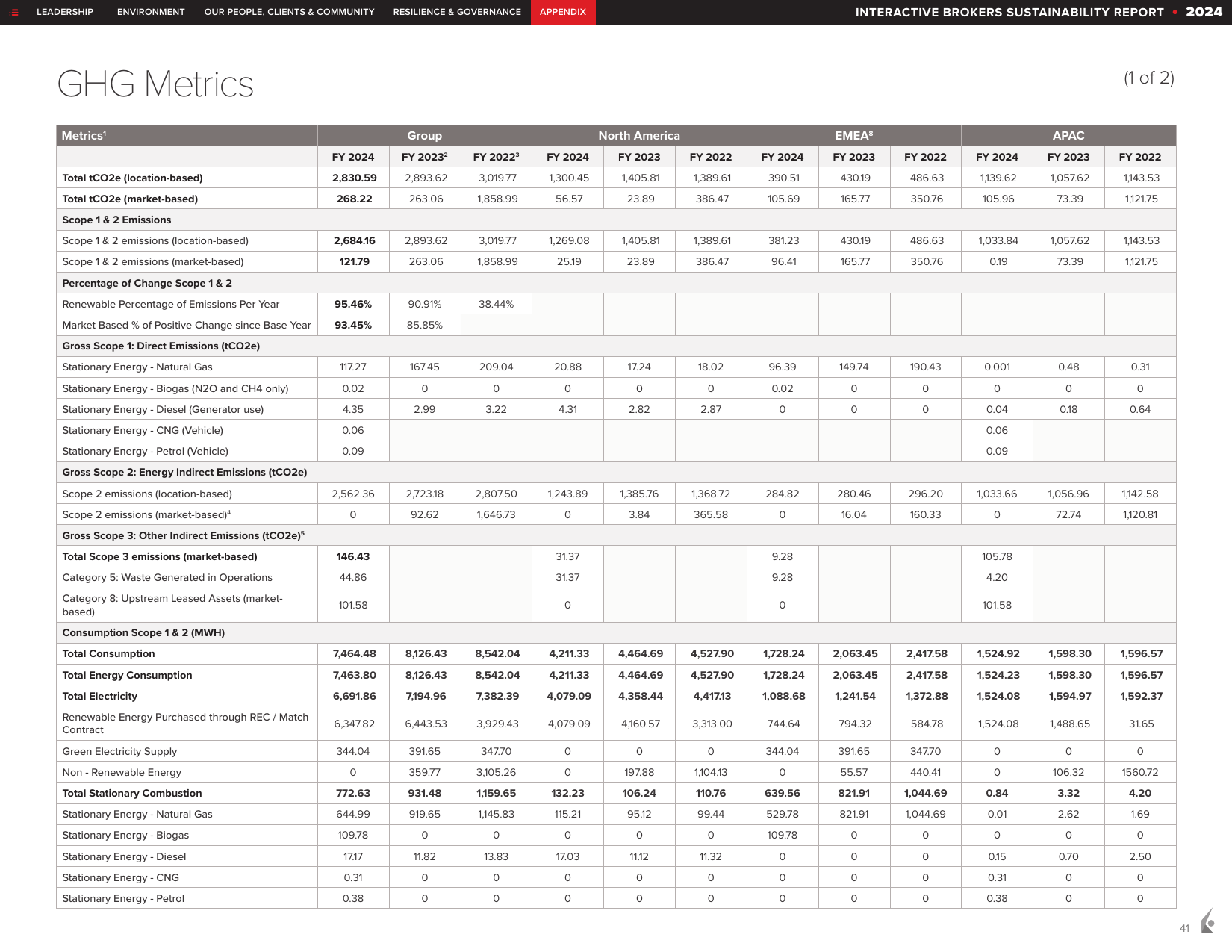1232x952 pixels.
Task: Click Non - Renewable Energy APAC value 1560.72
Action: pyautogui.click(x=1140, y=772)
